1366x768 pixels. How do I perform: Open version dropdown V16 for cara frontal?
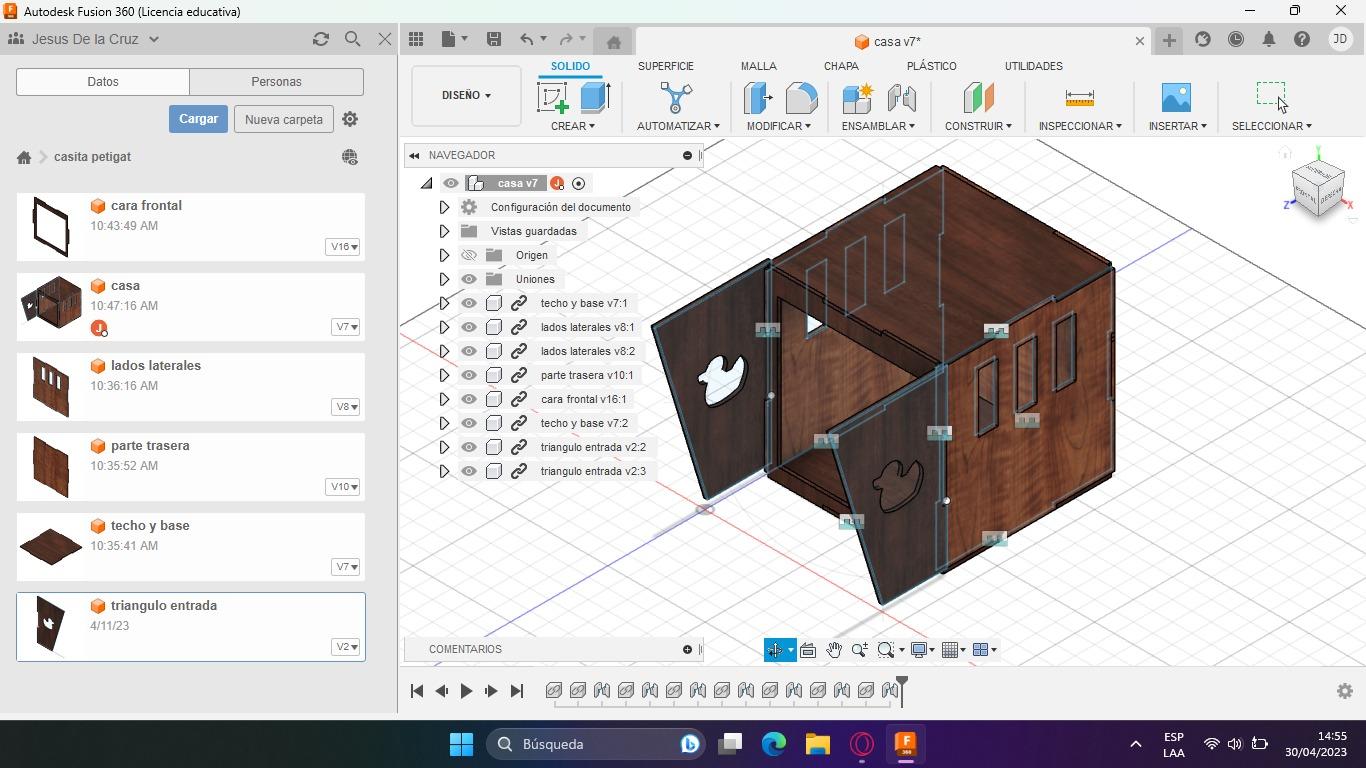click(342, 247)
